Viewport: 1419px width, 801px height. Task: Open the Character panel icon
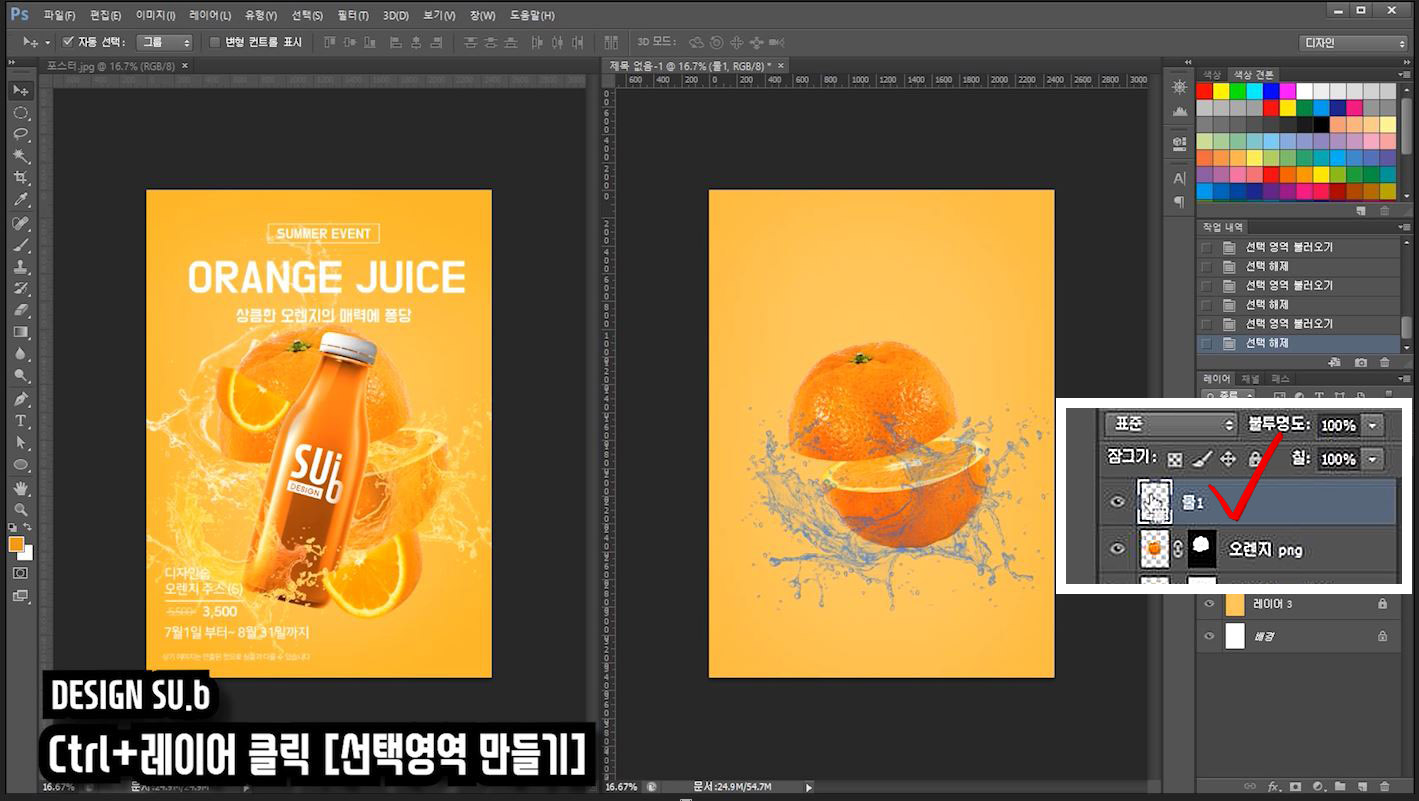point(1179,178)
